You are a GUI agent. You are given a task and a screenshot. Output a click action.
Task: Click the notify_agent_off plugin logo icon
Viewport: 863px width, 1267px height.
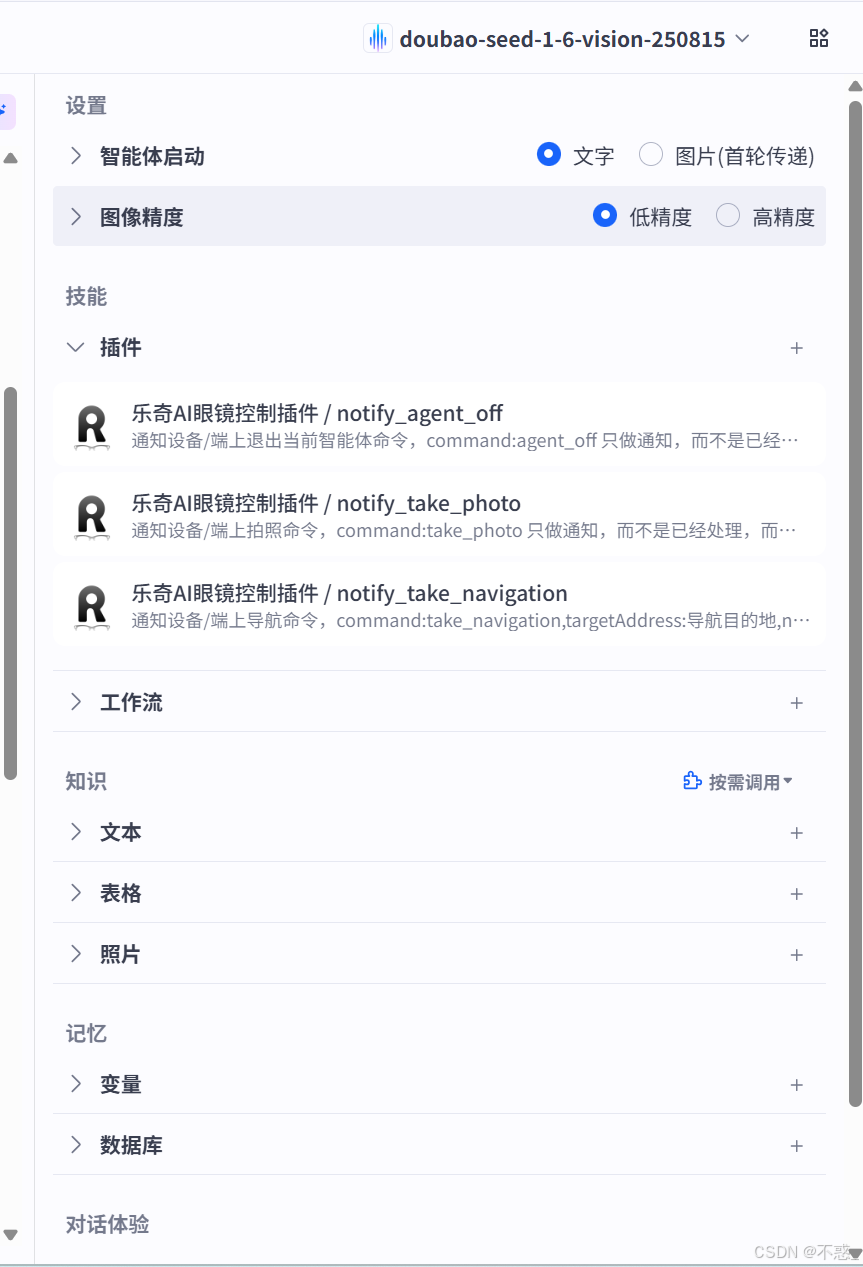pyautogui.click(x=92, y=426)
